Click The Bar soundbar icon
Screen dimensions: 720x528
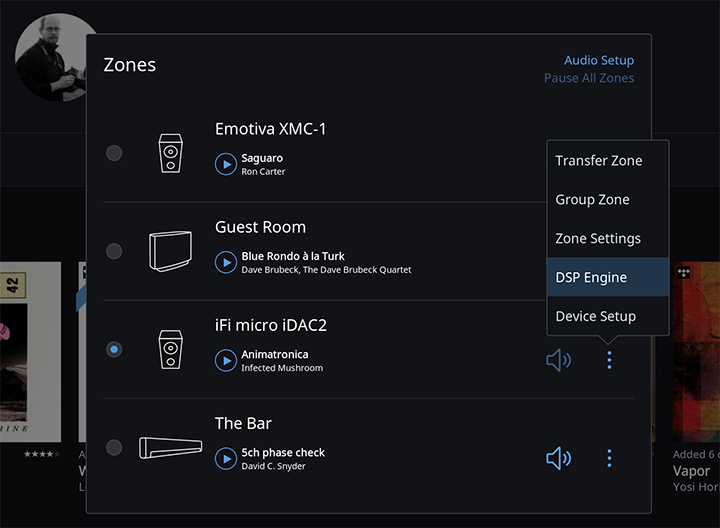[x=170, y=447]
